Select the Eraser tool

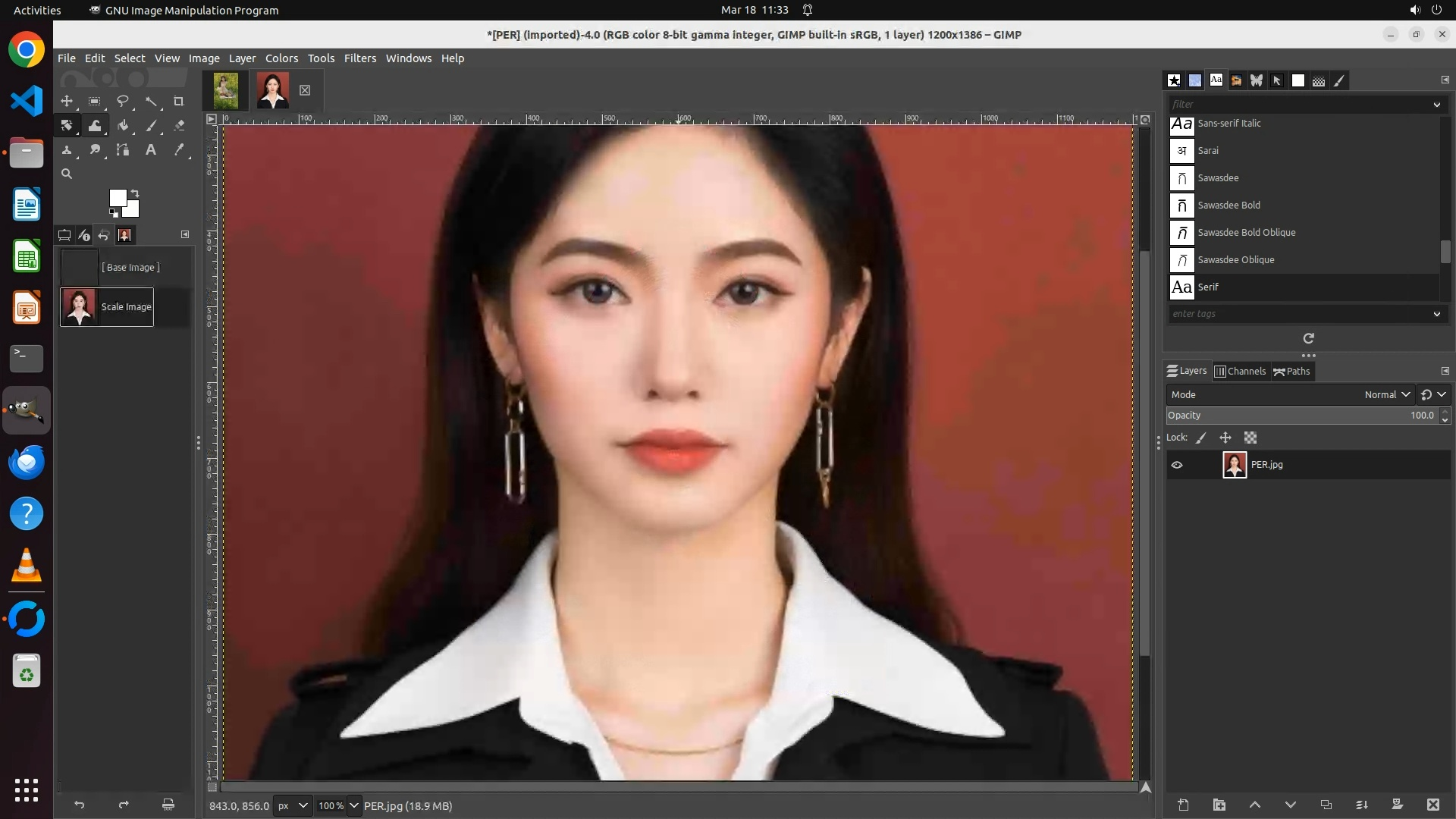pyautogui.click(x=179, y=126)
